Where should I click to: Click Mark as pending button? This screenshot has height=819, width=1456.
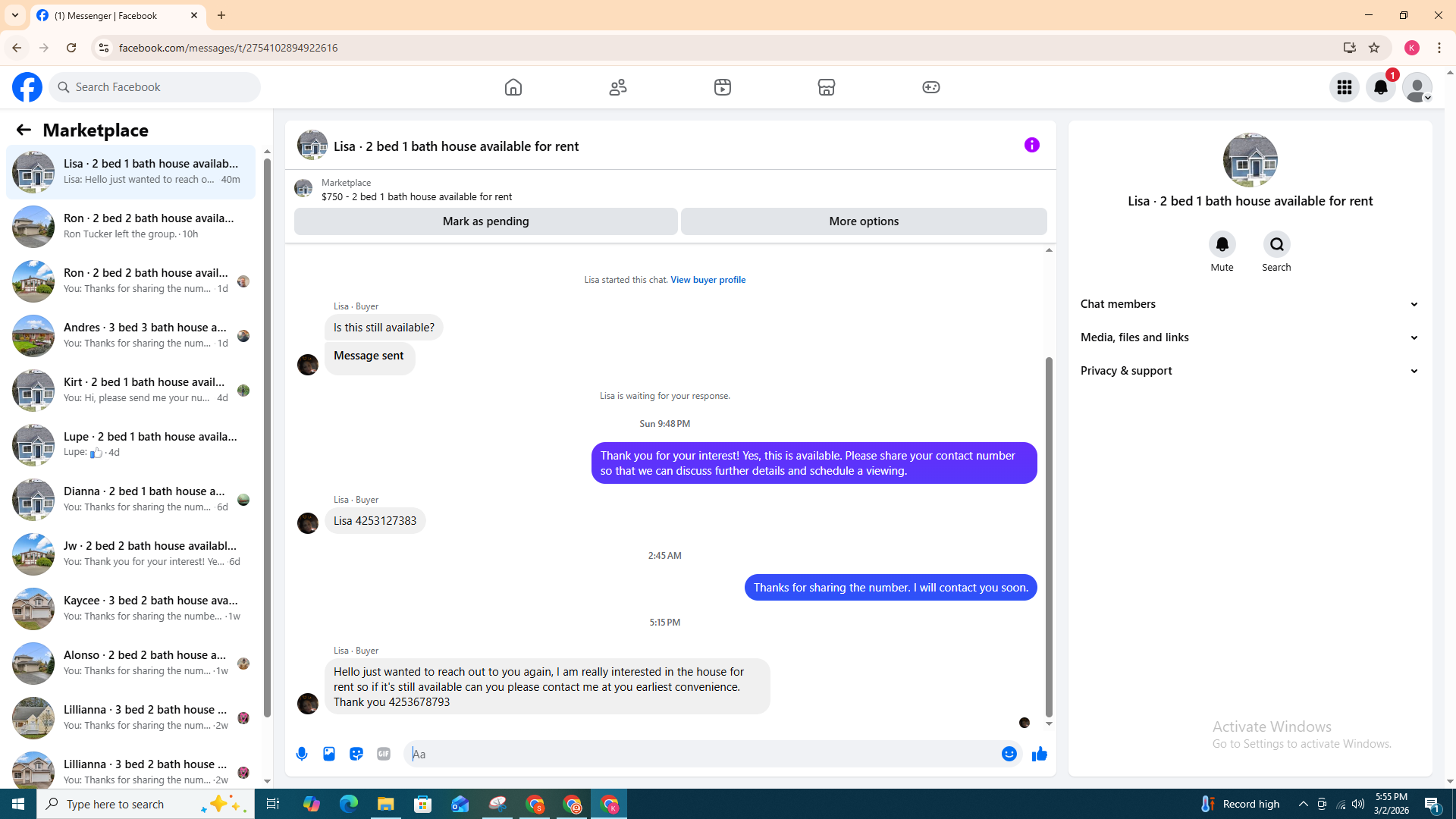(485, 221)
